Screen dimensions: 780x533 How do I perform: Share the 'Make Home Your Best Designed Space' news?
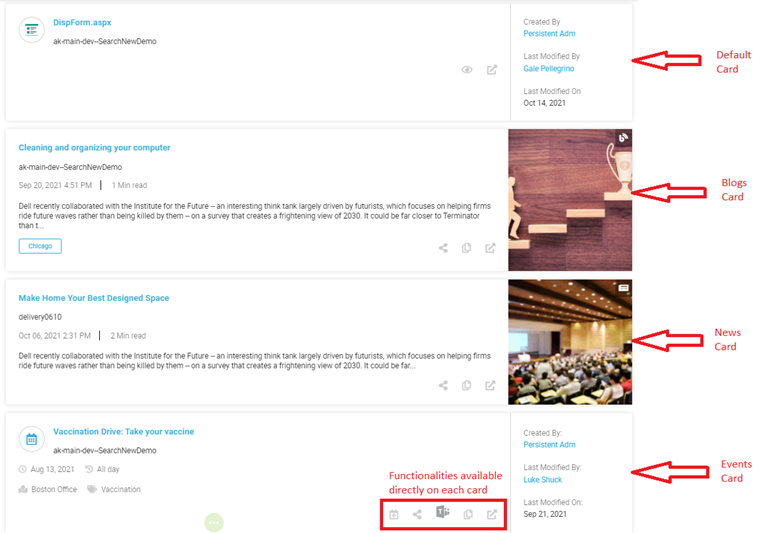(443, 385)
